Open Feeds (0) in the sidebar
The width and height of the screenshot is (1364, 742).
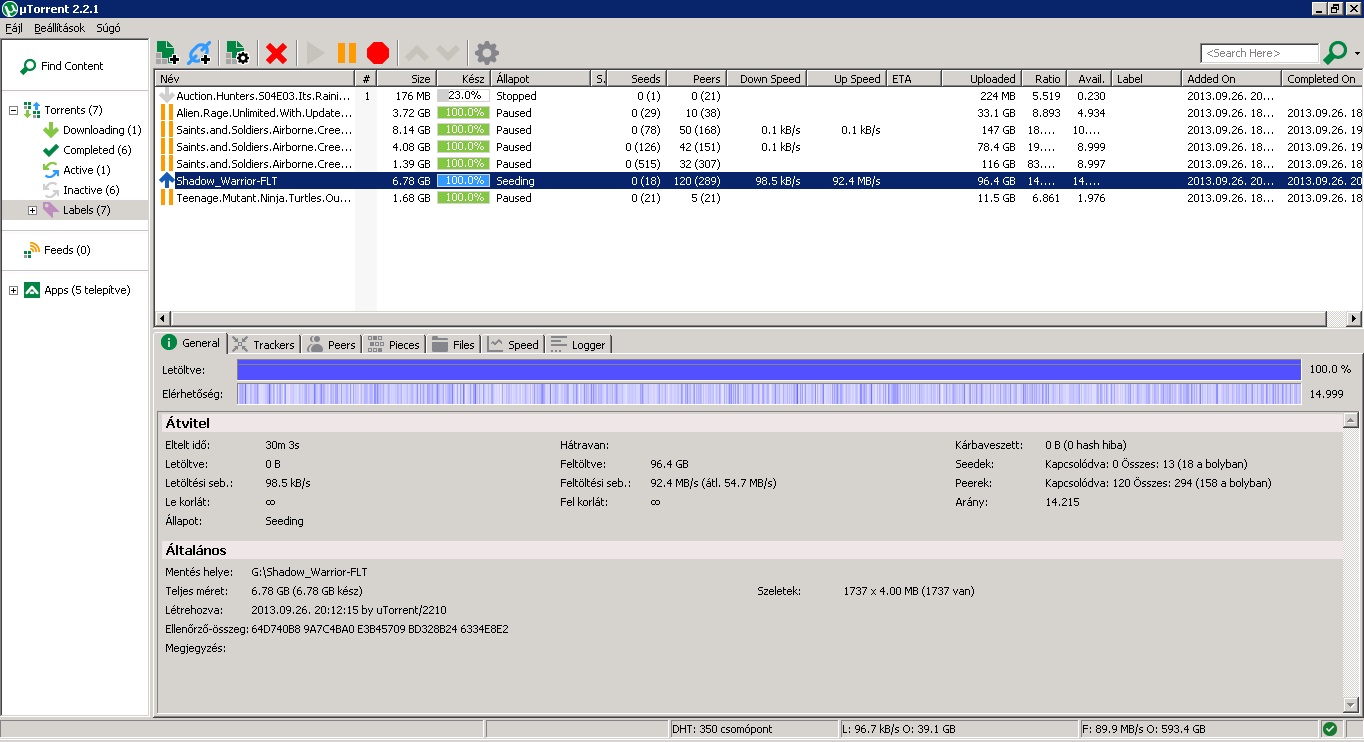click(x=57, y=250)
